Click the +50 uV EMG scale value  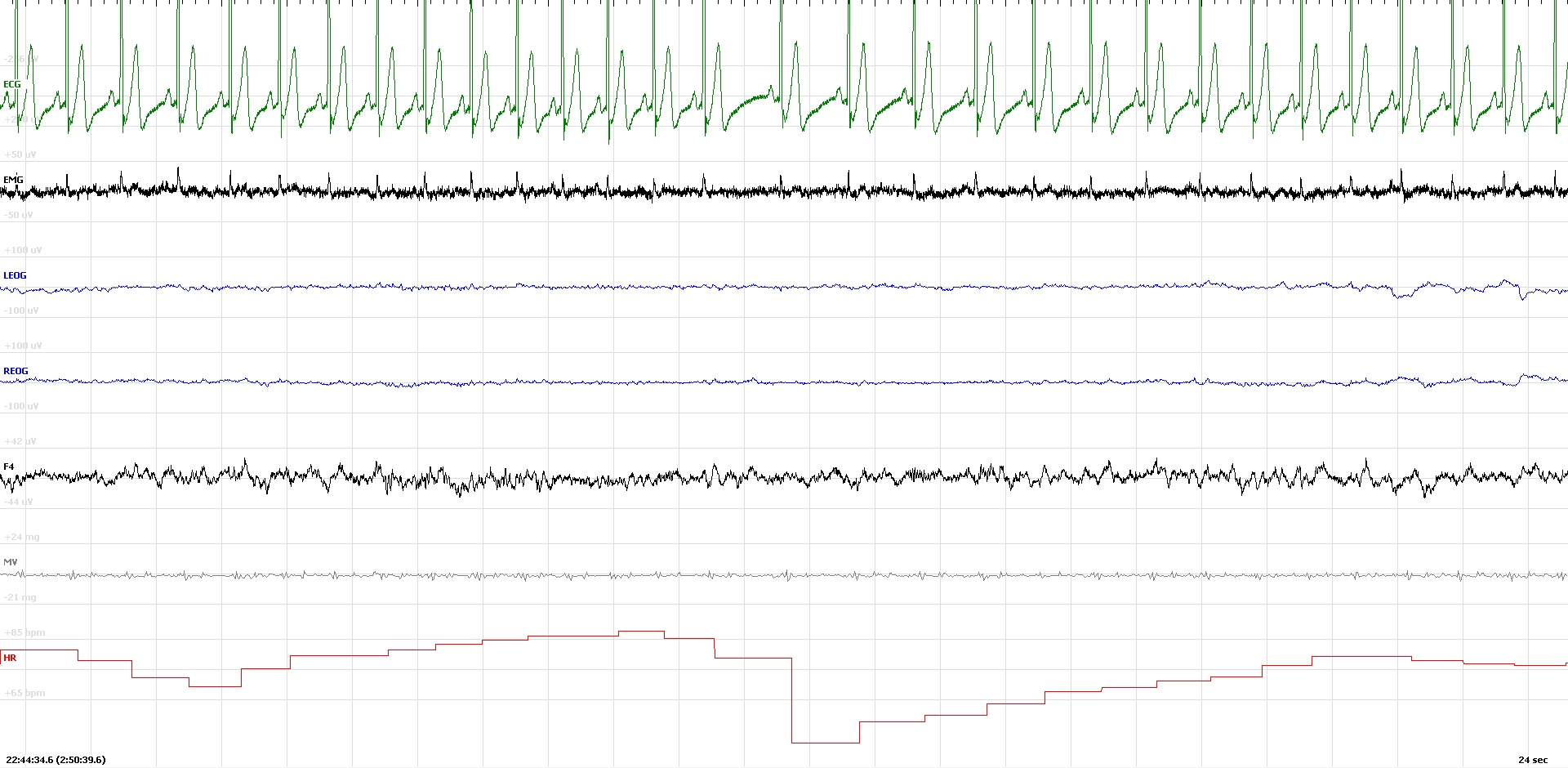tap(20, 154)
